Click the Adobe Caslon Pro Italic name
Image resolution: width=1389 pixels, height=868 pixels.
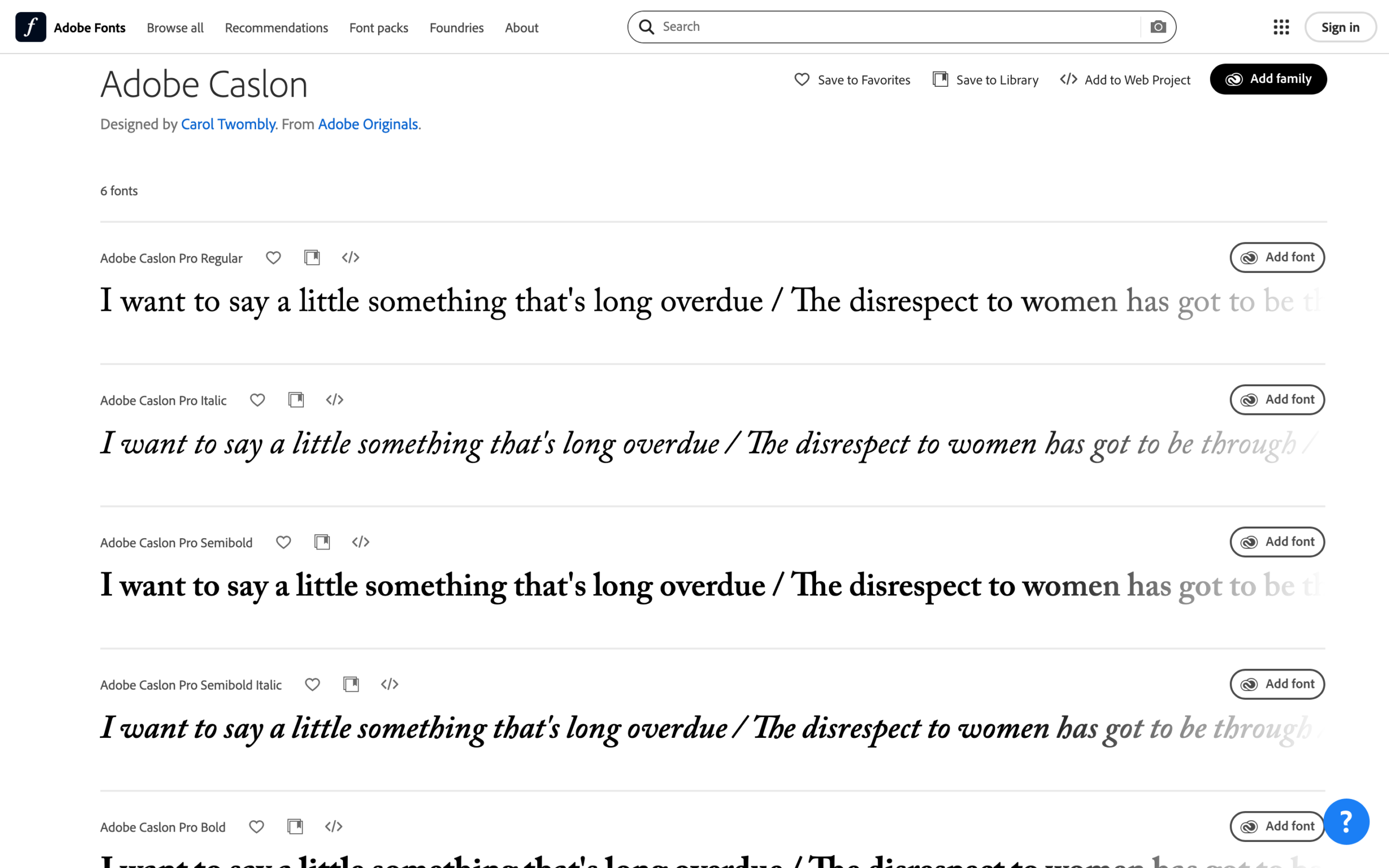coord(163,401)
